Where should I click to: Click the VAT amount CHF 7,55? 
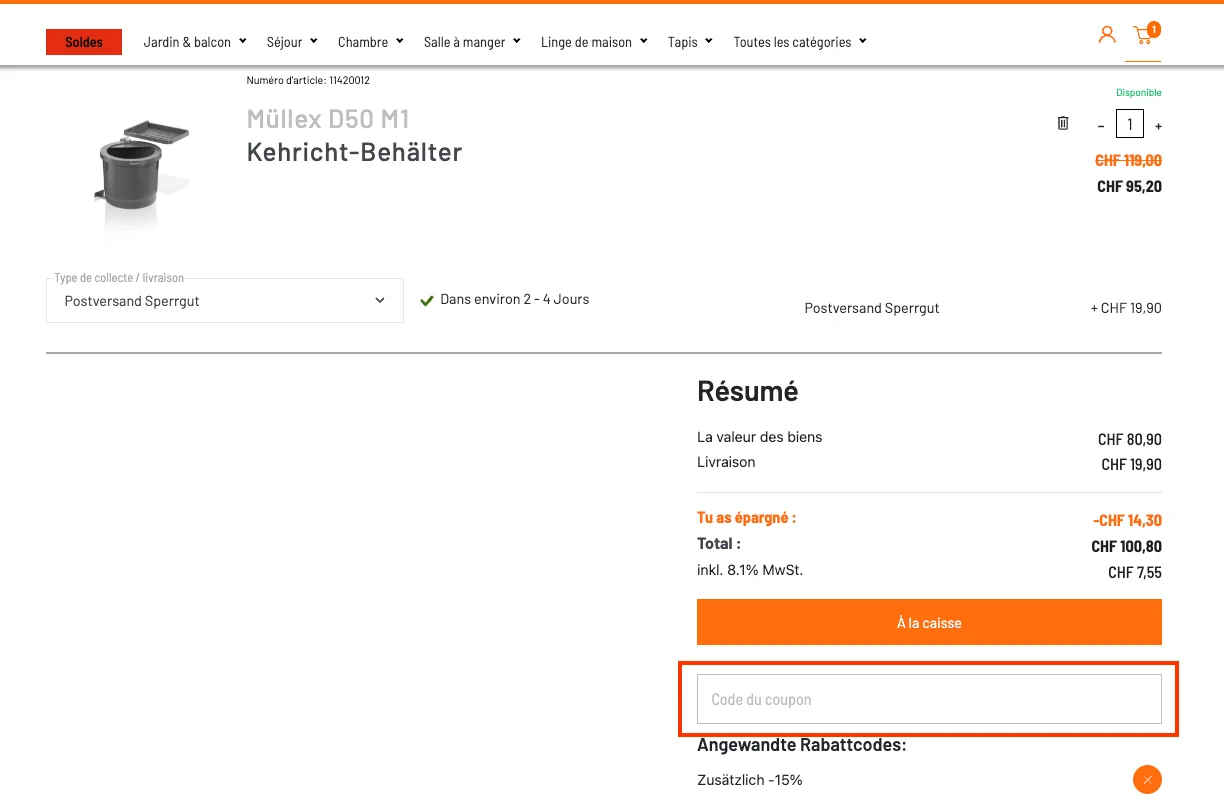(1135, 573)
